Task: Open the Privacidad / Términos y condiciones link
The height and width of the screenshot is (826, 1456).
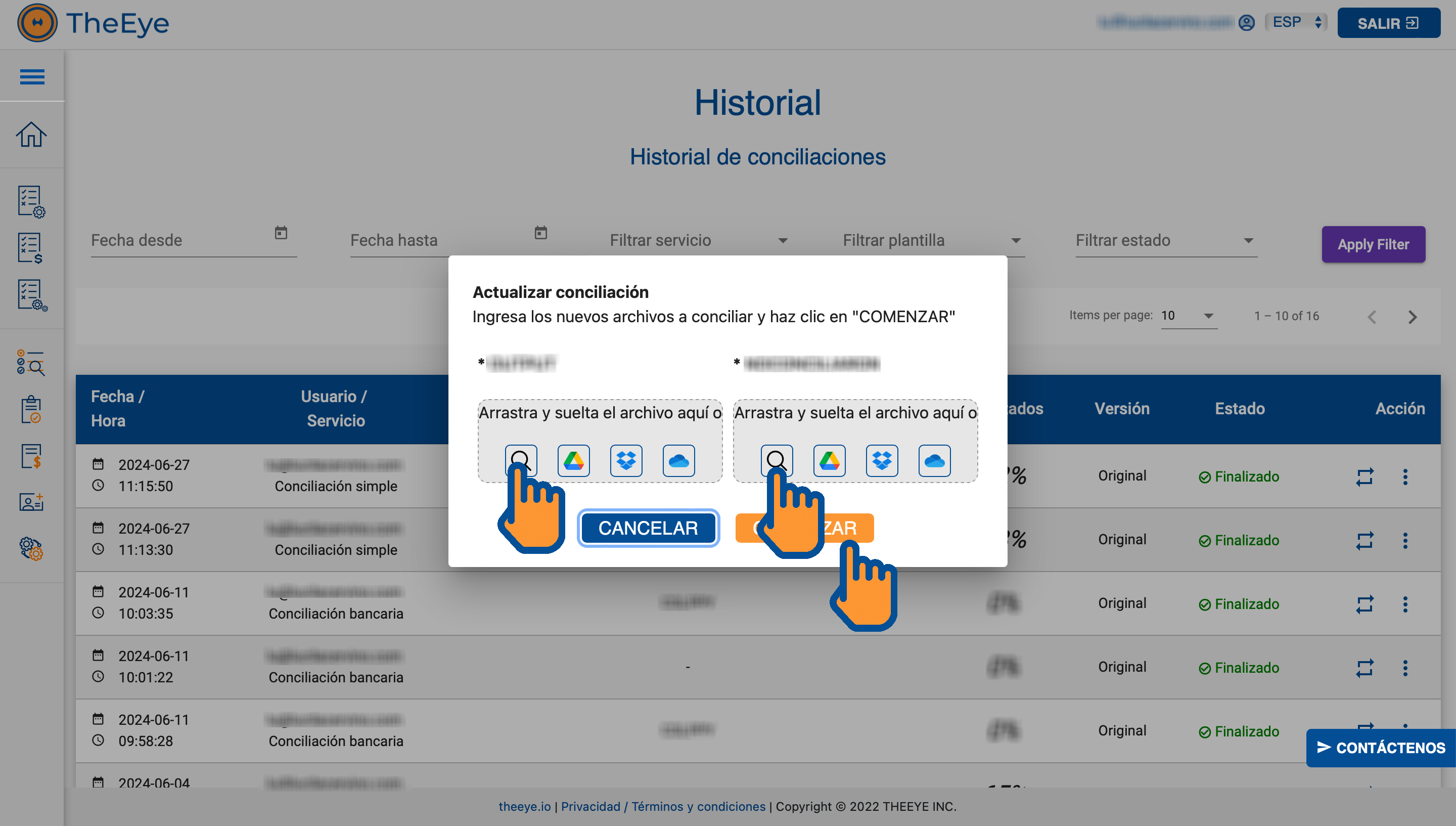Action: click(x=663, y=806)
